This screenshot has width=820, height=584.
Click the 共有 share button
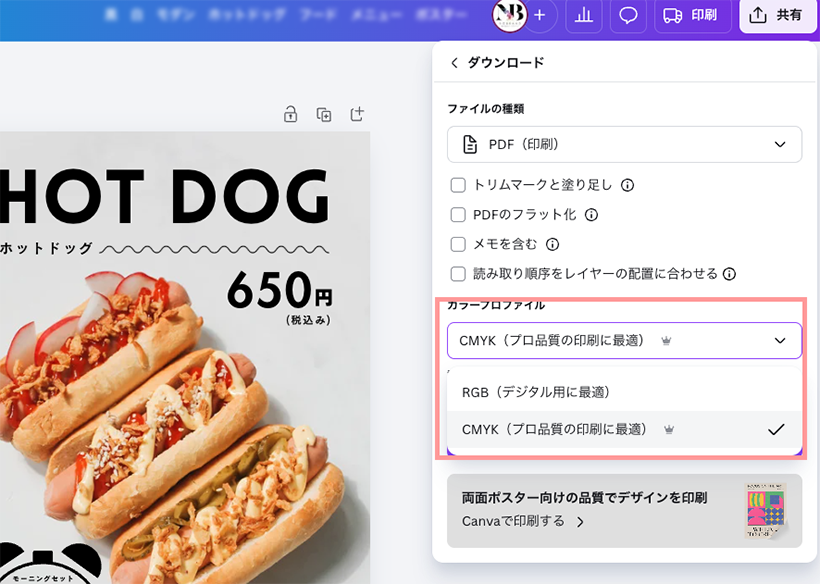click(778, 16)
